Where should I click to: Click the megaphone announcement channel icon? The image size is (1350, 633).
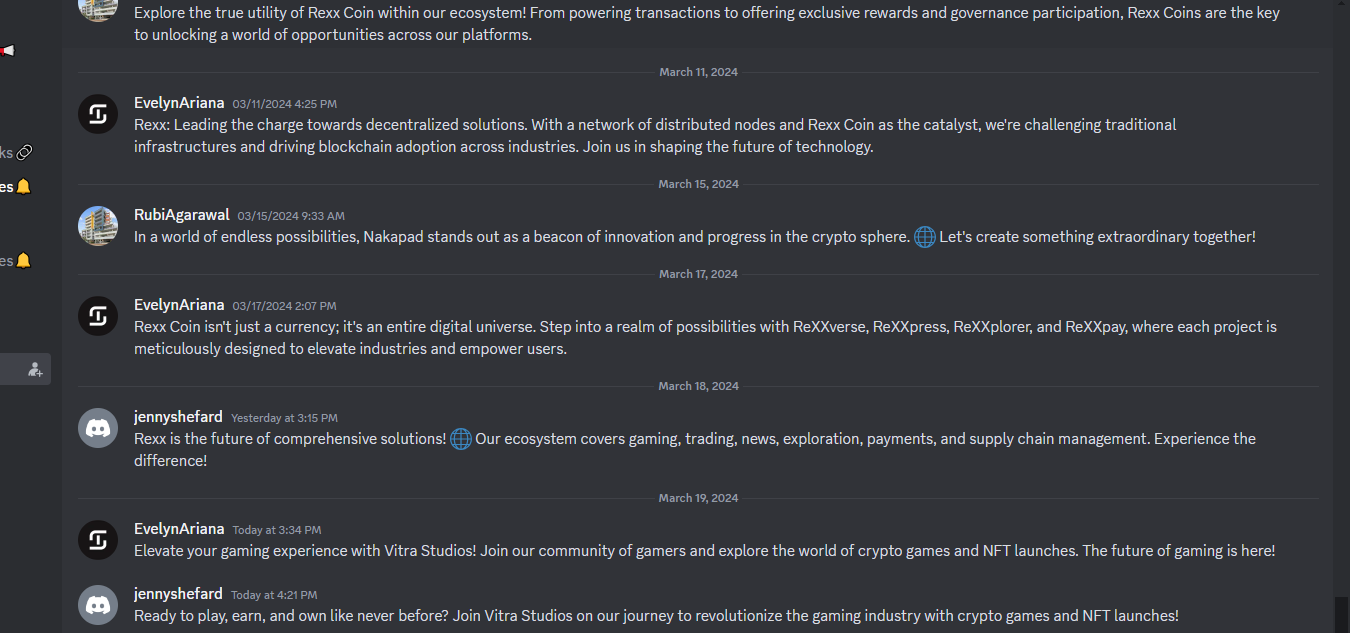[7, 50]
